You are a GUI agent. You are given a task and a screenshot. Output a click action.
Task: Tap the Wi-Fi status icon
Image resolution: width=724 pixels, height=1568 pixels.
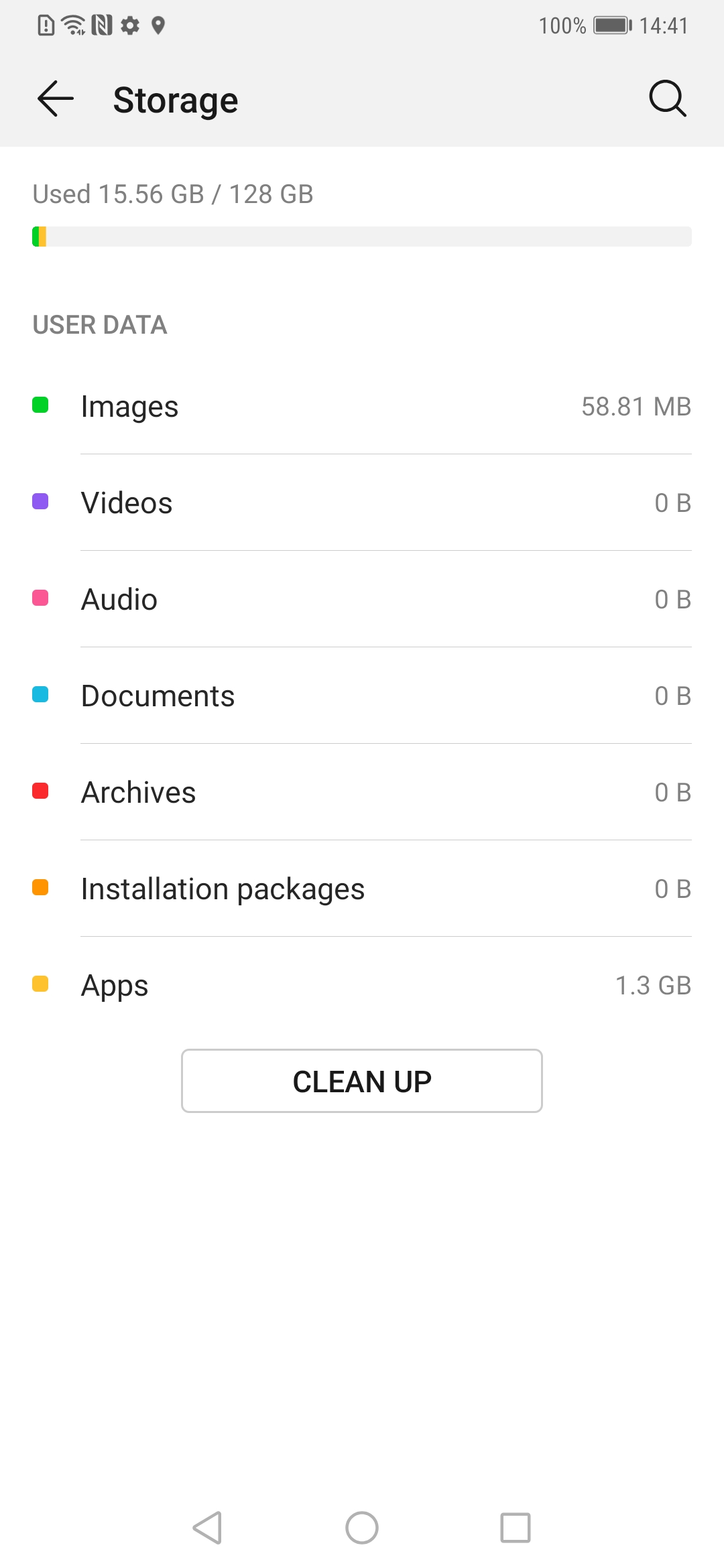click(x=73, y=25)
